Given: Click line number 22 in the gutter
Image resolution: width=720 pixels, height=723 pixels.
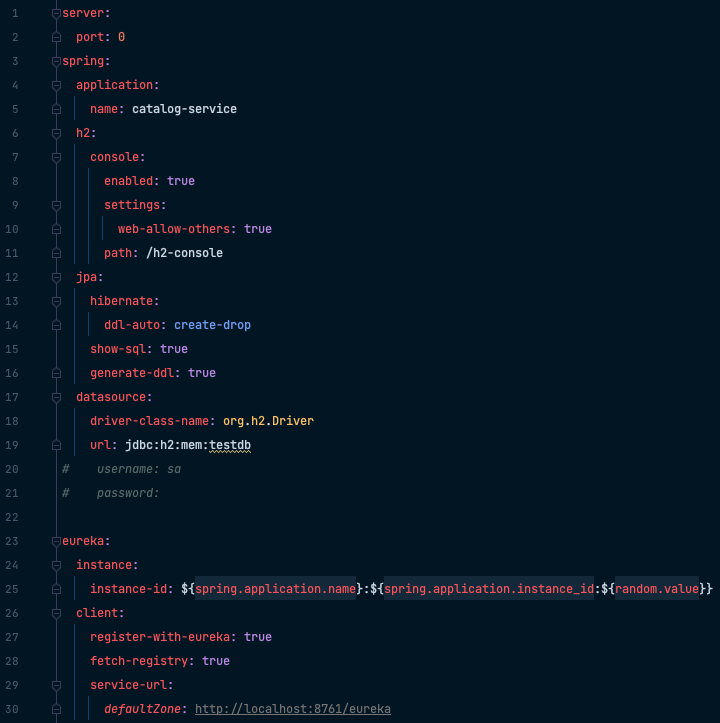Looking at the screenshot, I should [x=12, y=517].
